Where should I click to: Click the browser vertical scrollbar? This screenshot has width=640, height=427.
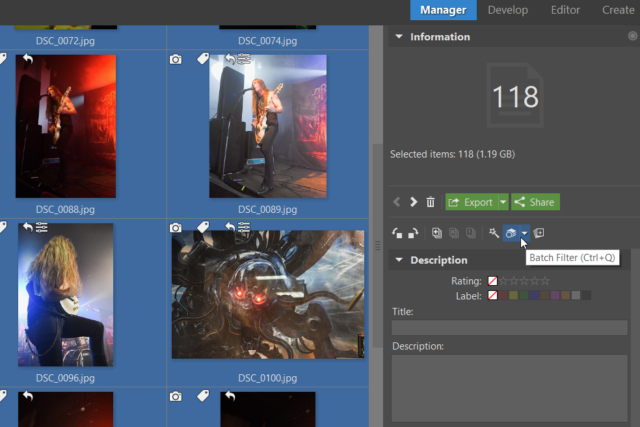click(x=378, y=245)
